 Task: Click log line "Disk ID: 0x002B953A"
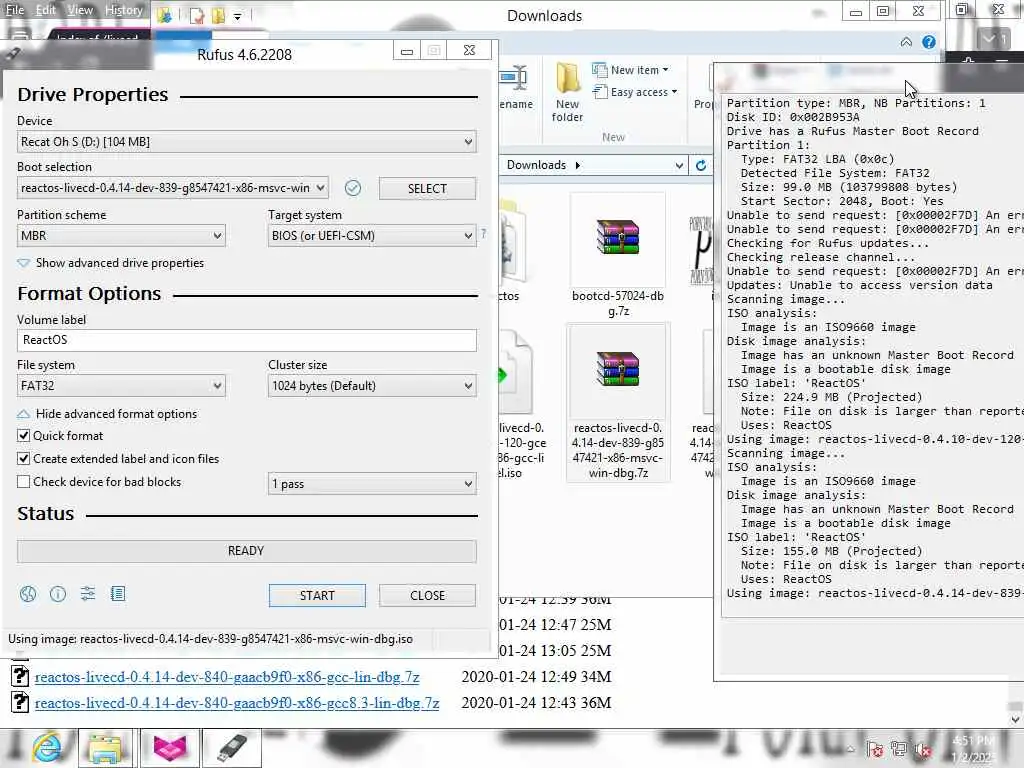coord(793,117)
